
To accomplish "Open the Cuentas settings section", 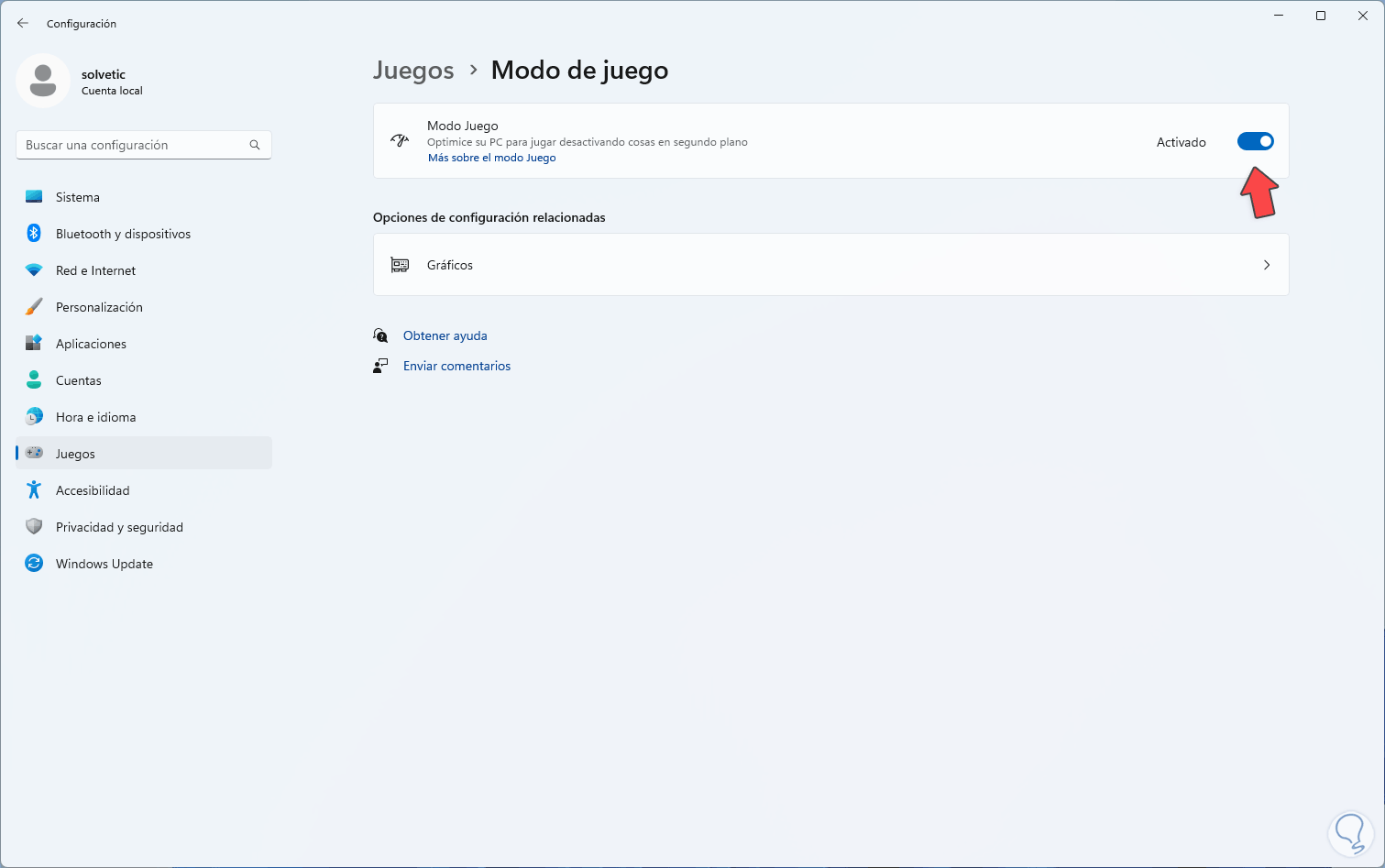I will click(x=79, y=380).
